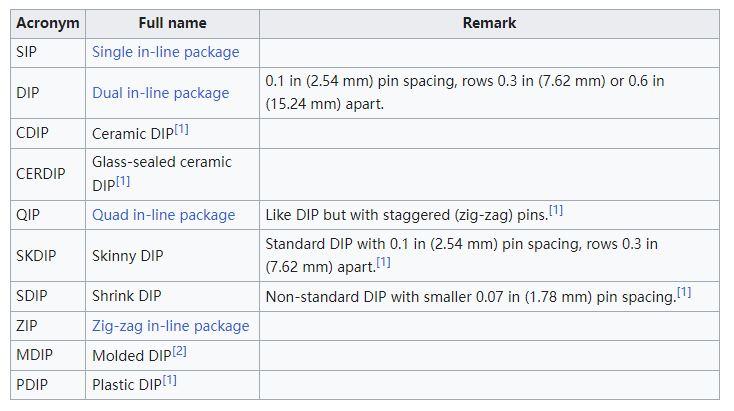Click the citation after Ceramic DIP

coord(183,129)
